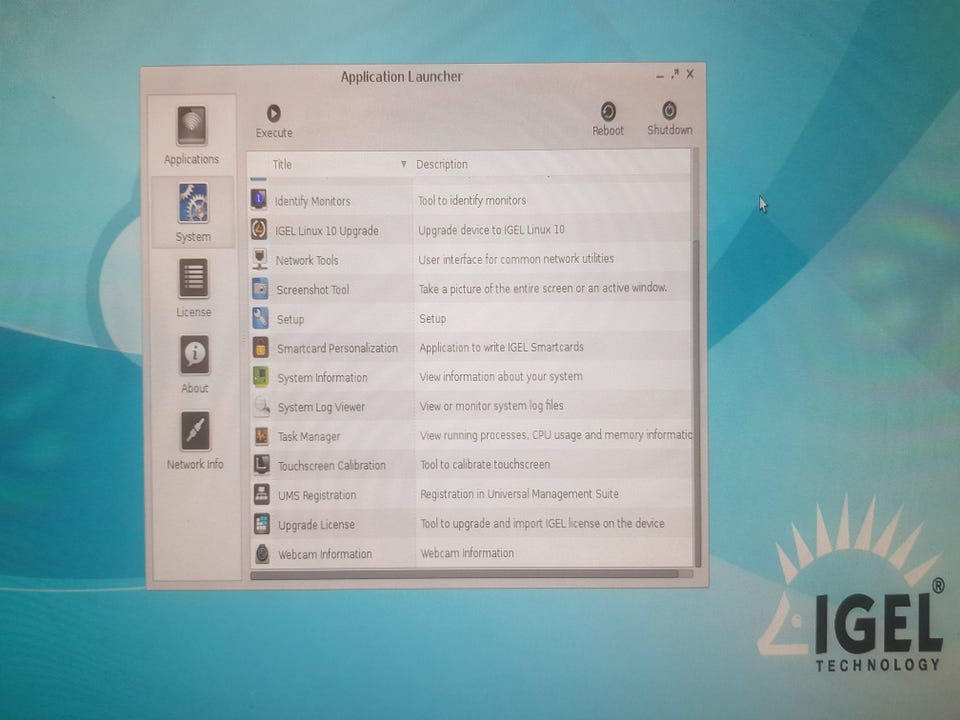The height and width of the screenshot is (720, 960).
Task: Click the Identify Monitors row icon
Action: [x=259, y=200]
